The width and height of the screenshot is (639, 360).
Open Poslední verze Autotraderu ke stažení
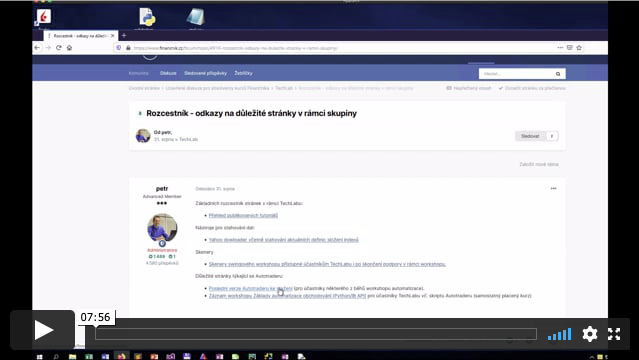click(251, 288)
